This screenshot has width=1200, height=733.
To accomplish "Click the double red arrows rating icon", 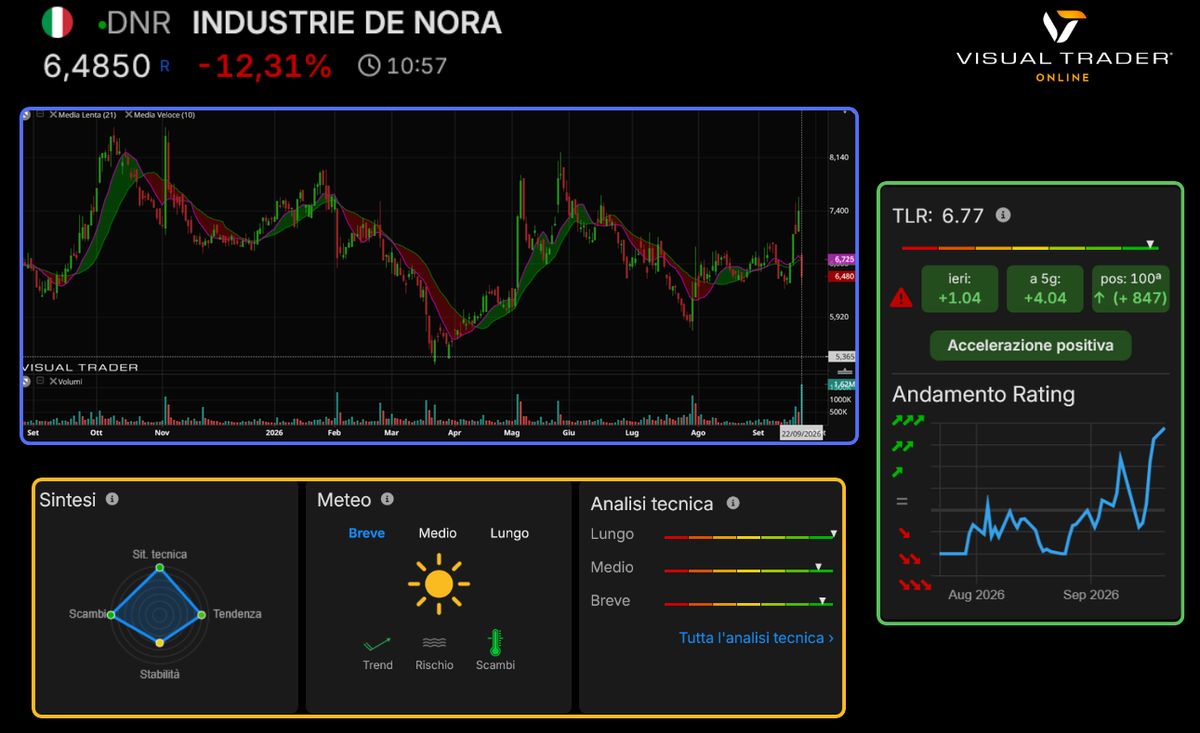I will click(x=909, y=559).
